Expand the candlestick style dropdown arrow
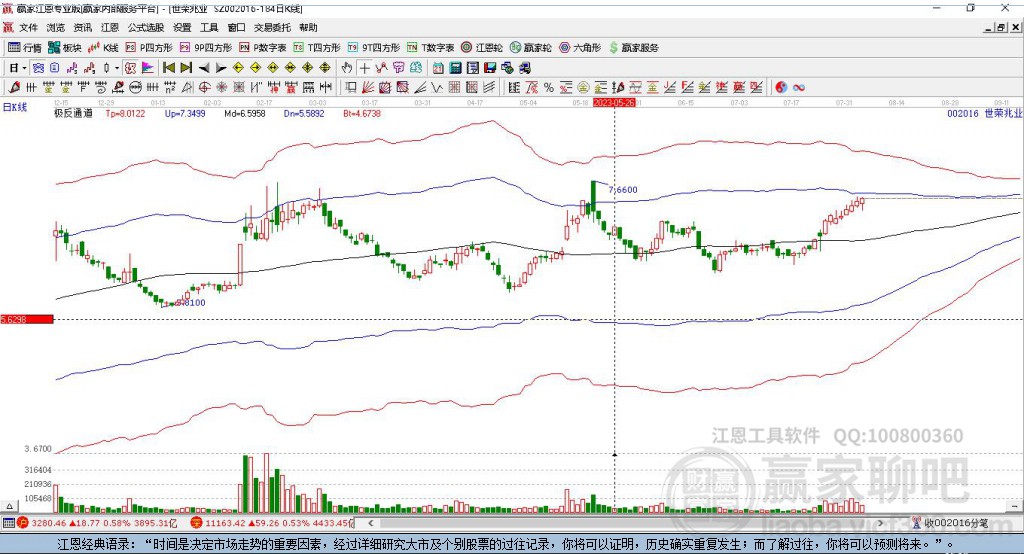Viewport: 1024px width, 554px height. pos(117,68)
